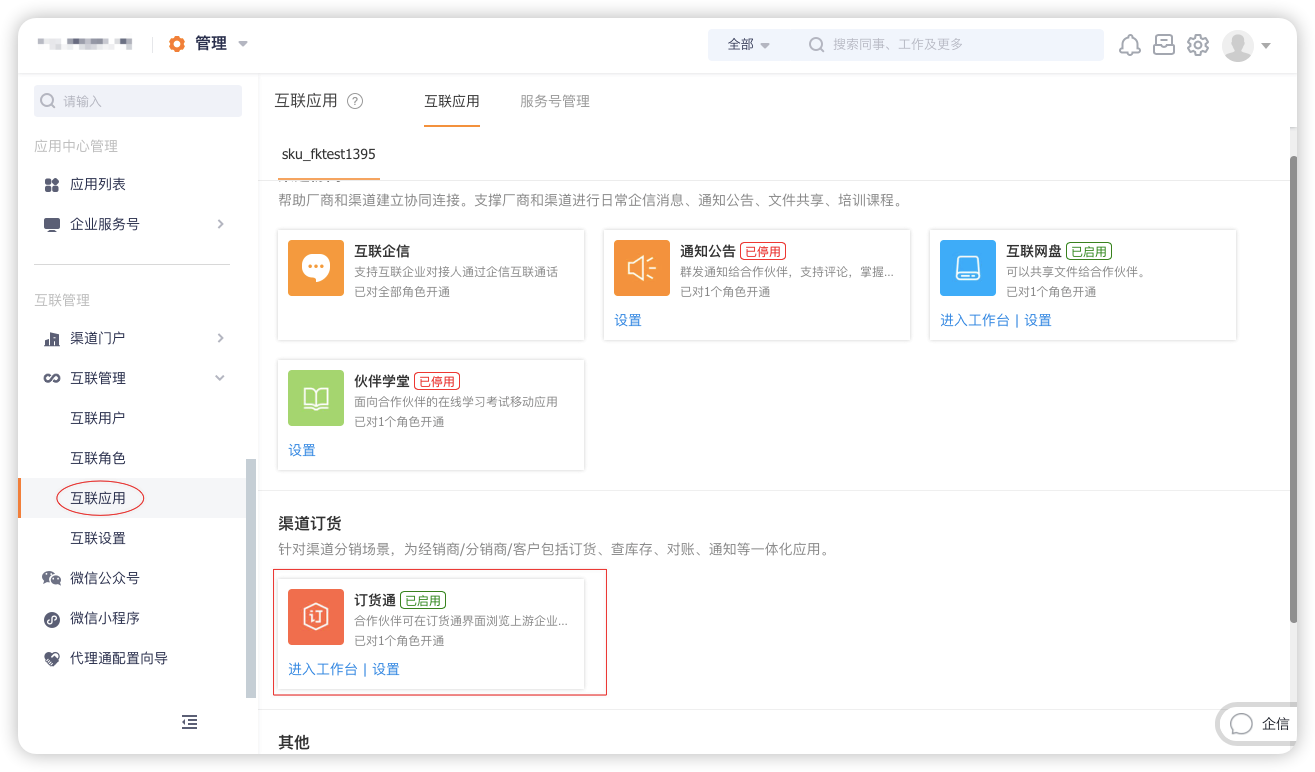The width and height of the screenshot is (1315, 772).
Task: Click the sidebar vertical scrollbar
Action: [x=251, y=578]
